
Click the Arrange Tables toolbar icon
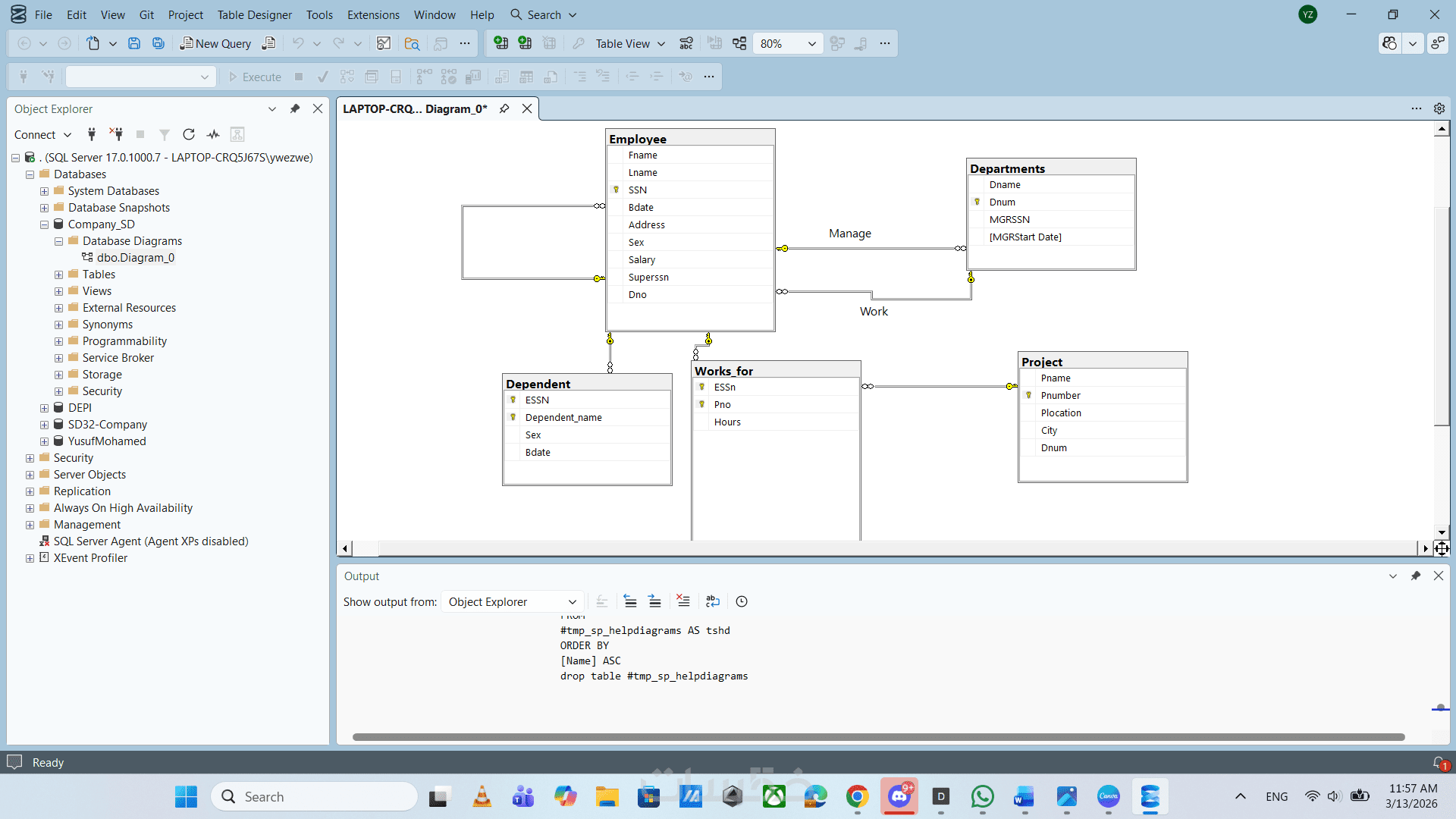(739, 43)
